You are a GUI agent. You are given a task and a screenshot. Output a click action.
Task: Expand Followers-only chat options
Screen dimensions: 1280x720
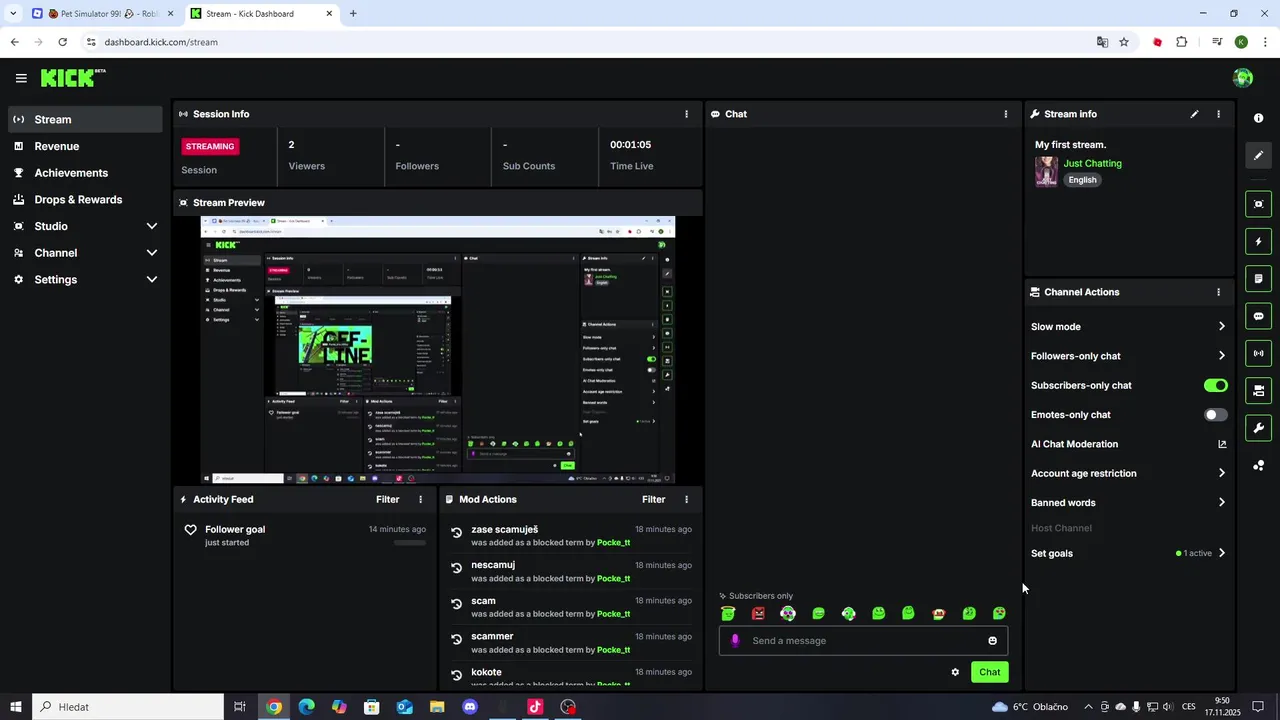[x=1222, y=356]
